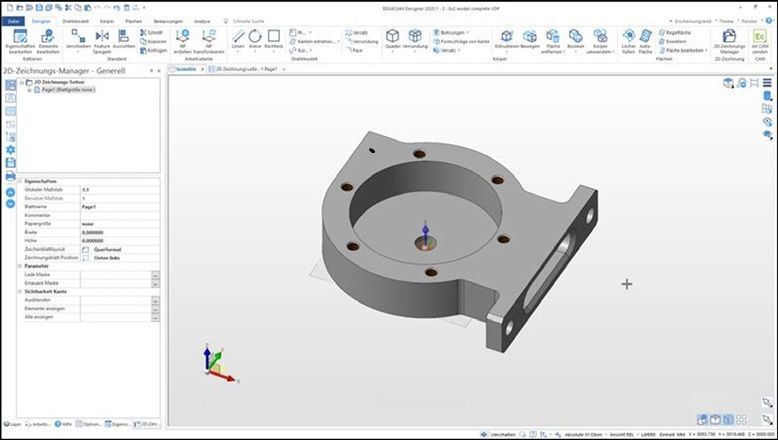
Task: Click the round up-arrow icon in sidebar
Action: coord(10,192)
